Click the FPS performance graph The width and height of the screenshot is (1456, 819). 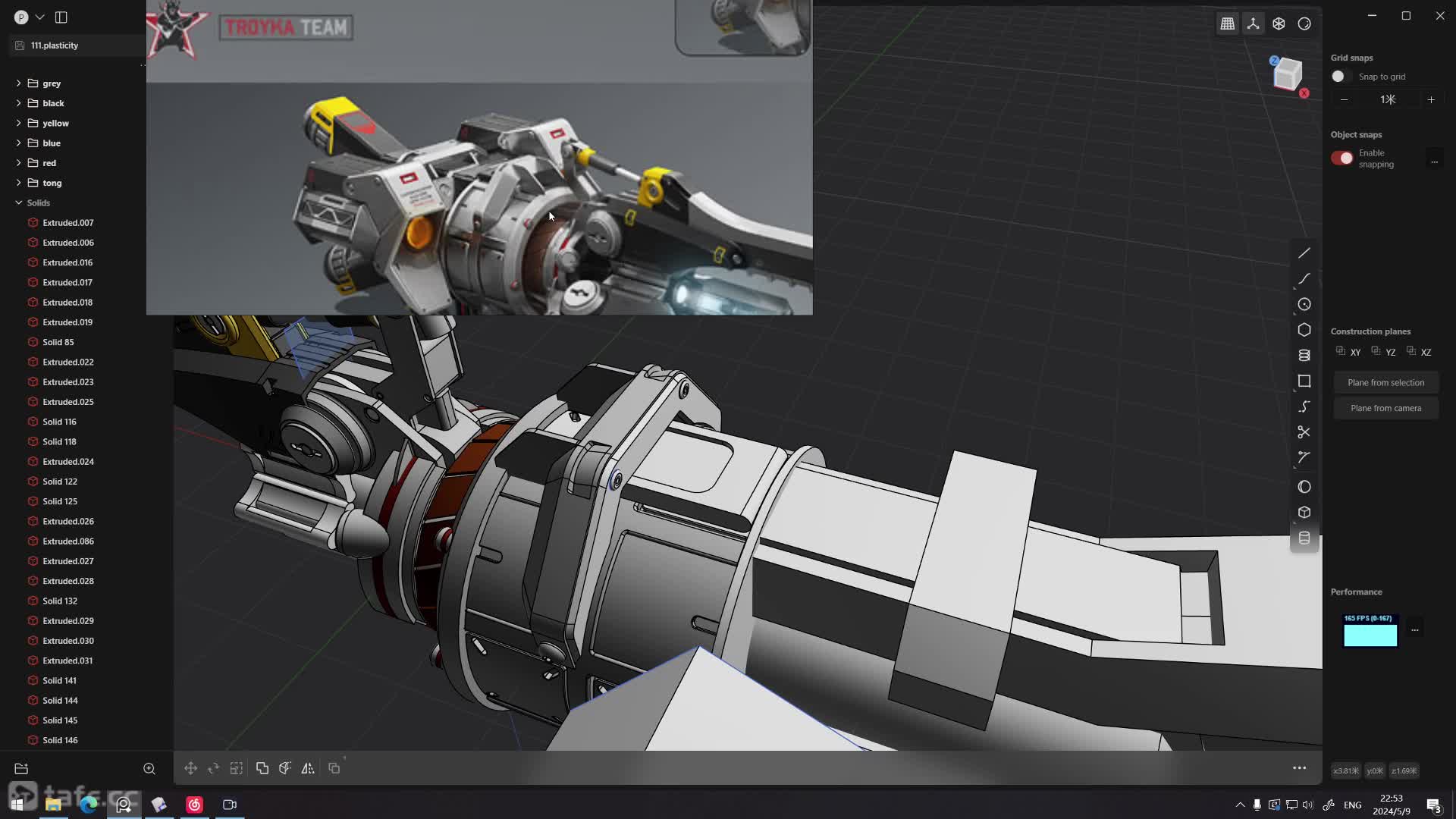(1370, 630)
